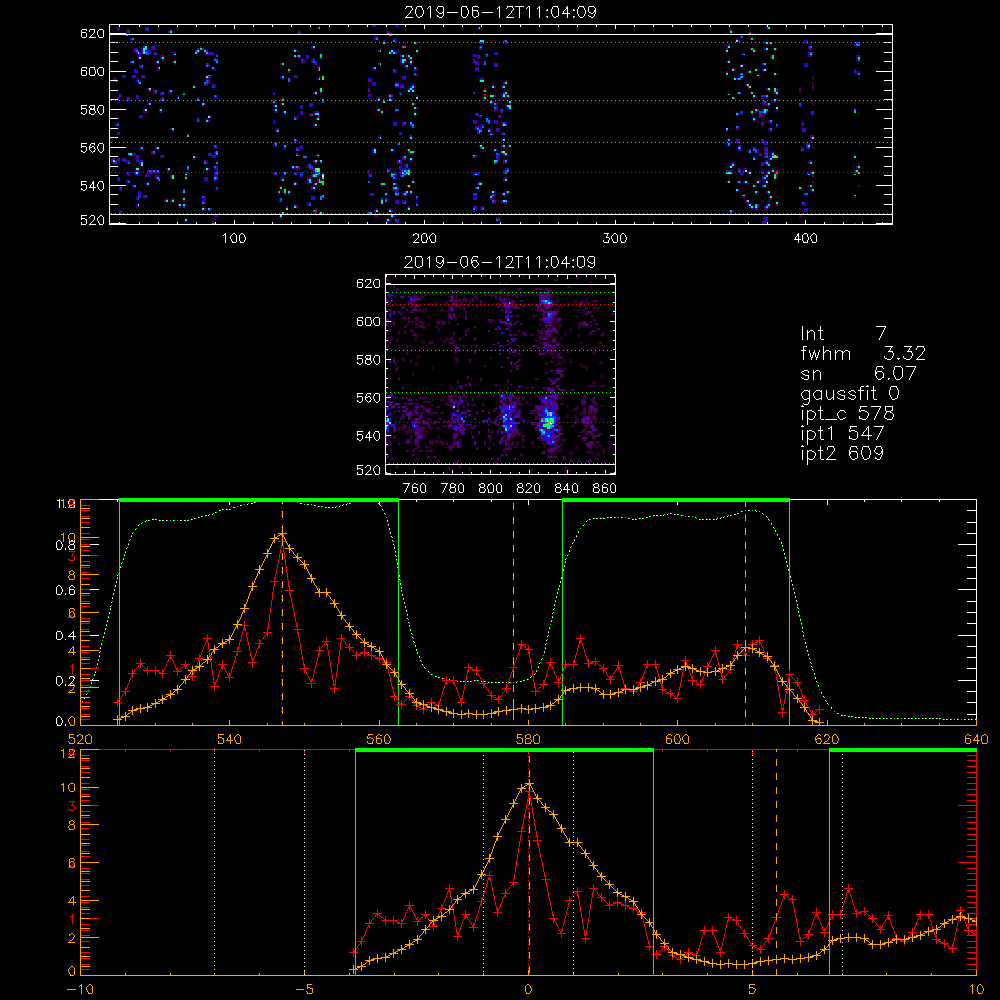Select the 'ipt1 547' readout line
The image size is (1000, 1000).
pyautogui.click(x=842, y=434)
